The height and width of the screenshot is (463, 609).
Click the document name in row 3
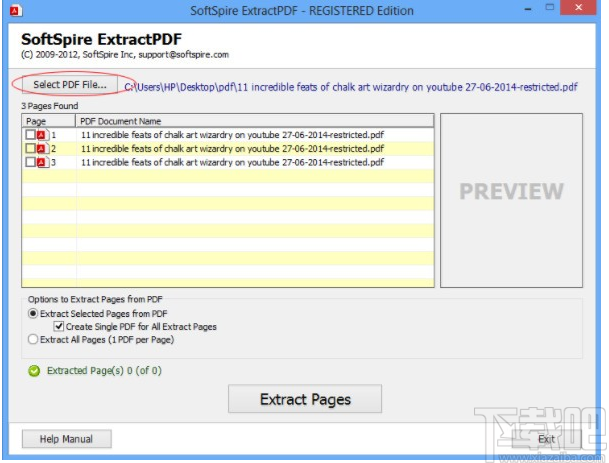[232, 162]
